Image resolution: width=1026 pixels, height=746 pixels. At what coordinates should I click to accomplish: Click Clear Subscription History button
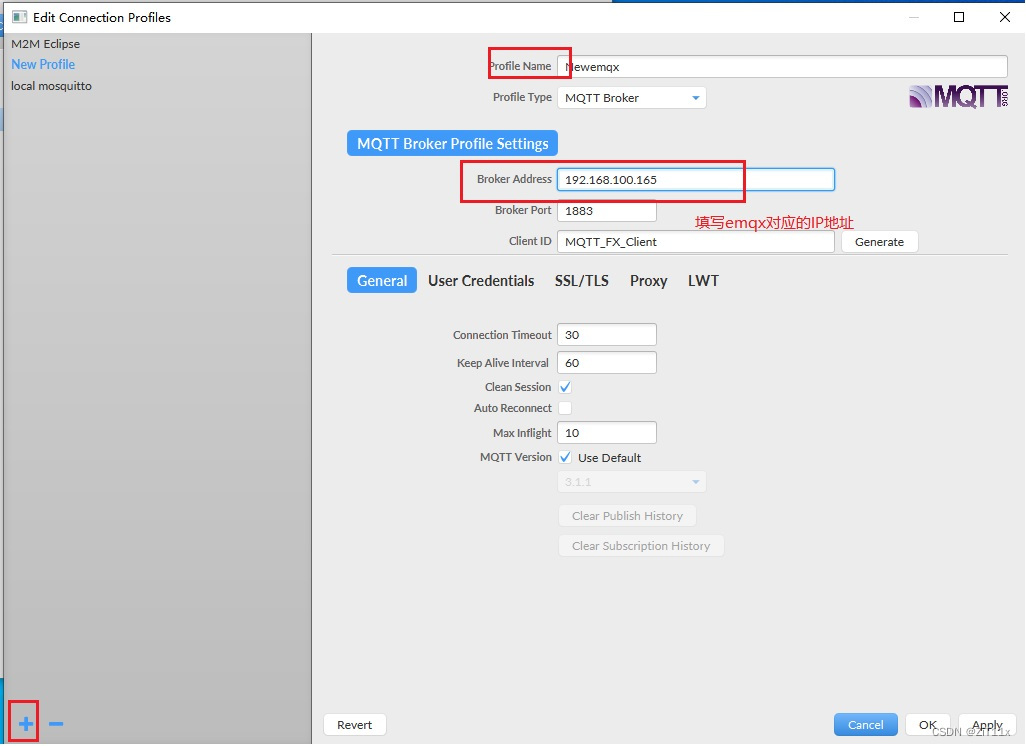pos(641,546)
